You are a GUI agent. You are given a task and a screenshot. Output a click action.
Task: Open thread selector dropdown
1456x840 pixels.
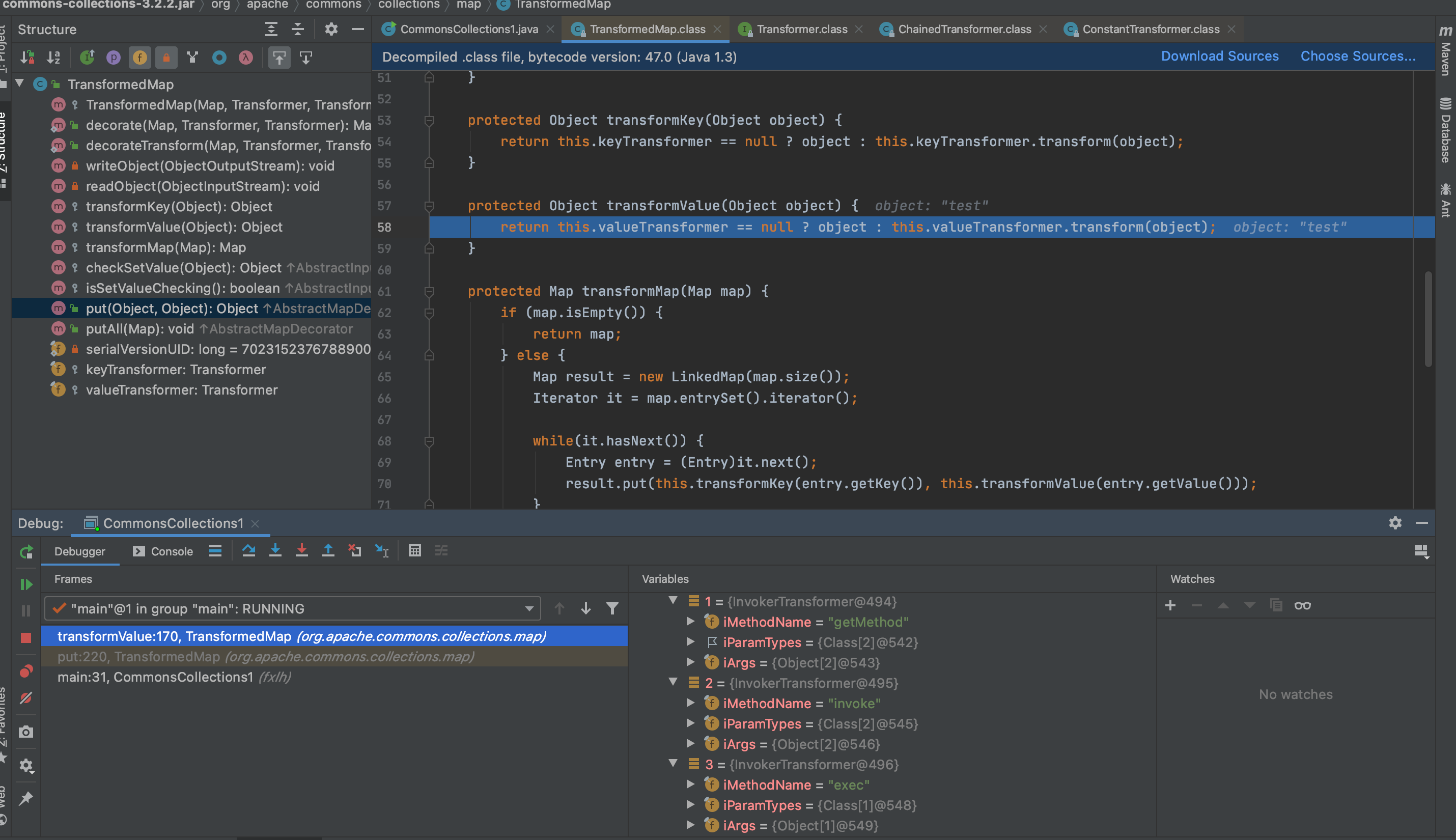tap(292, 609)
